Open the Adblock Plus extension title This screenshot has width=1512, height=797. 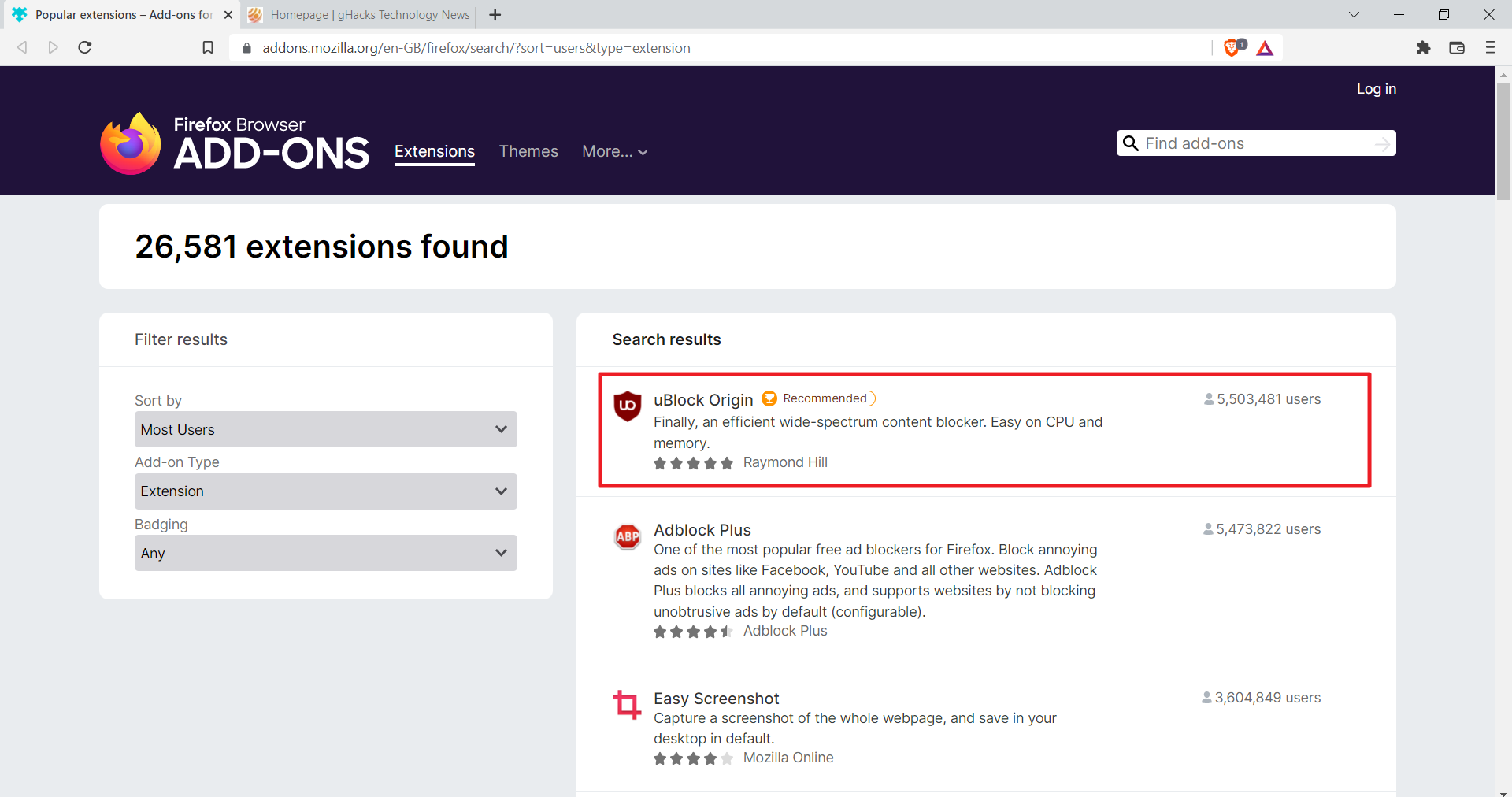[702, 530]
